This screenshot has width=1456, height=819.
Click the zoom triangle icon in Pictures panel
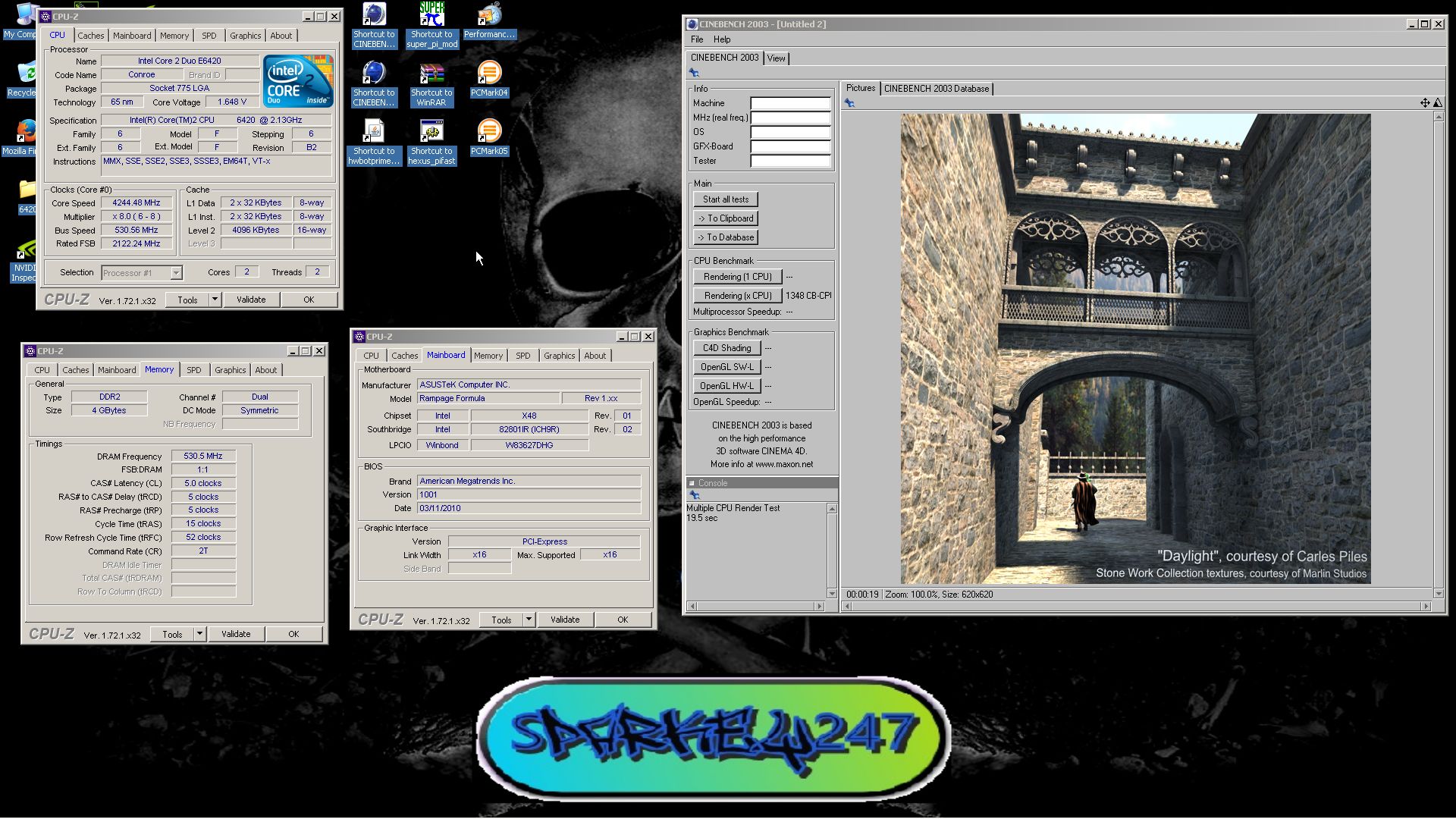pyautogui.click(x=1438, y=103)
